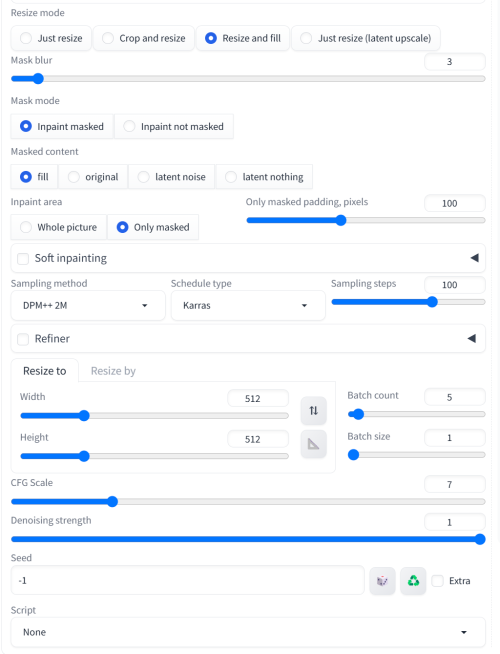
Task: Expand the Soft inpainting arrow
Action: (x=474, y=258)
